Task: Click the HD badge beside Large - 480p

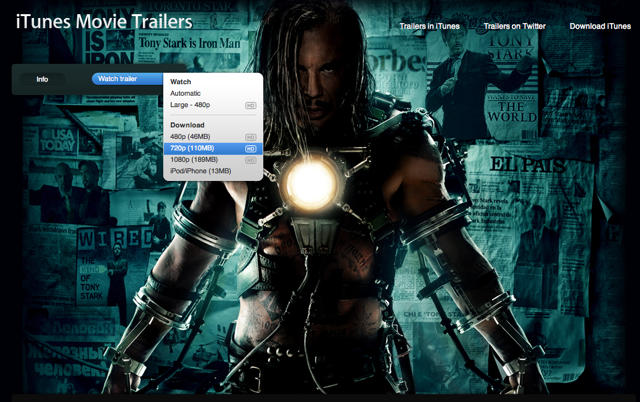Action: pos(250,106)
